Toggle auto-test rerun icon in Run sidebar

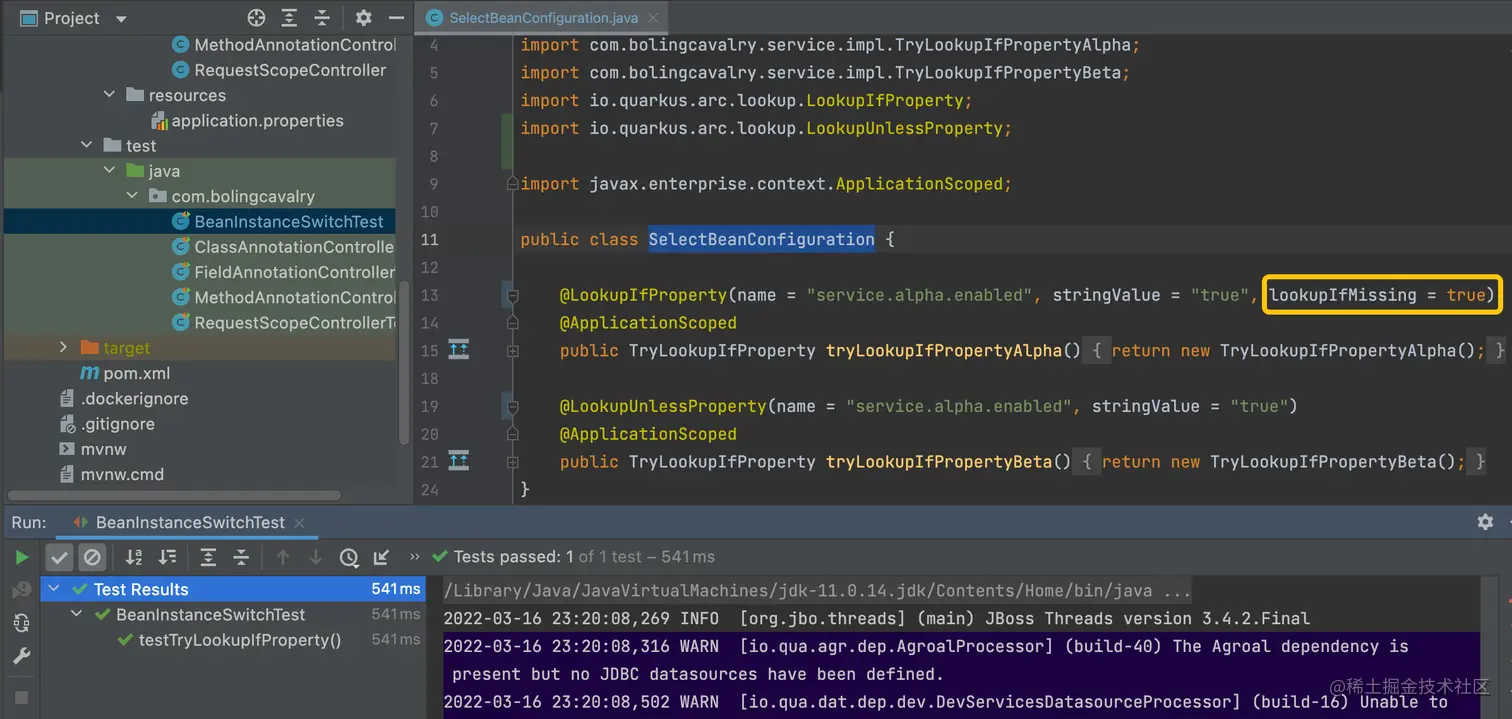(21, 623)
